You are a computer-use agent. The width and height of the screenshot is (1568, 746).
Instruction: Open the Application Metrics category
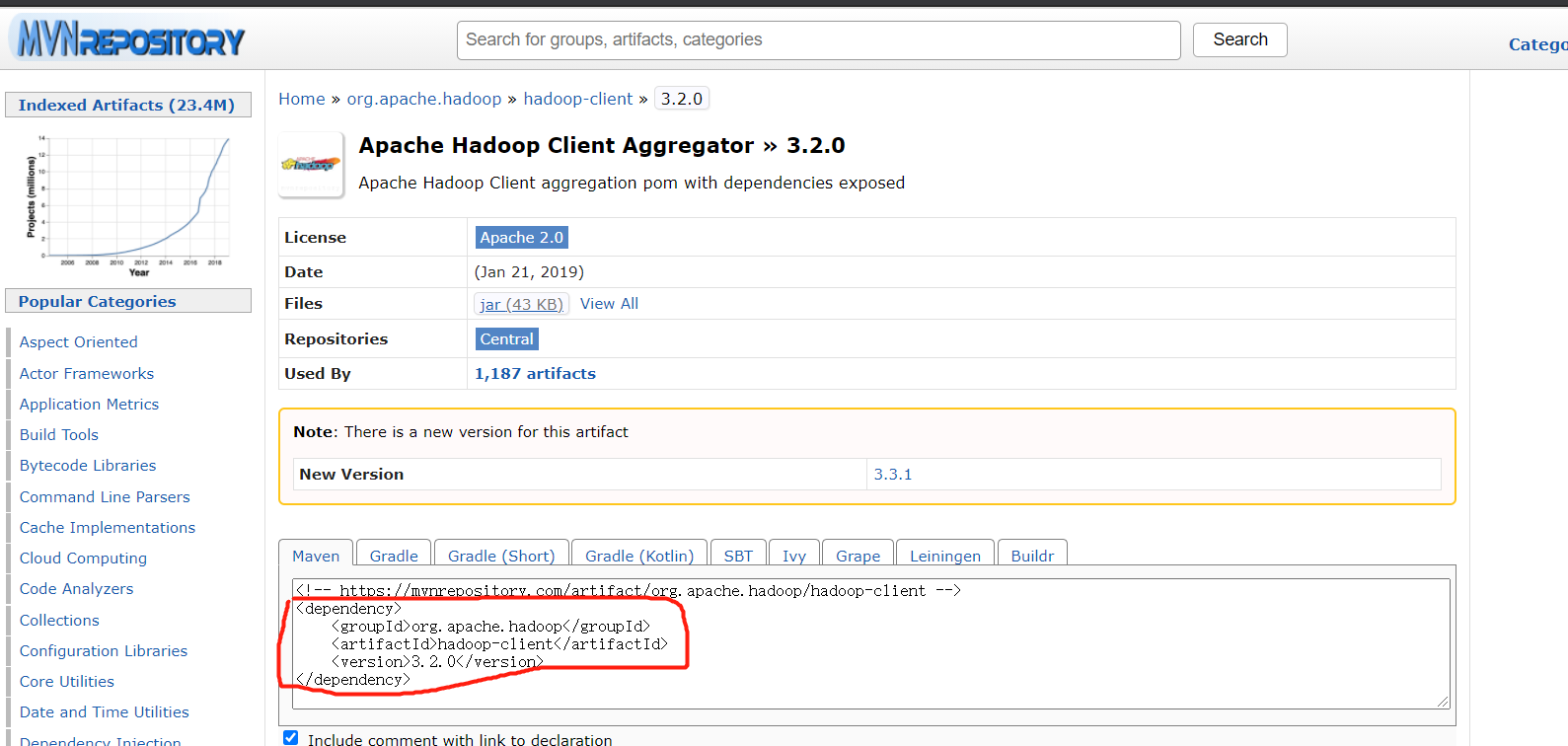tap(89, 405)
